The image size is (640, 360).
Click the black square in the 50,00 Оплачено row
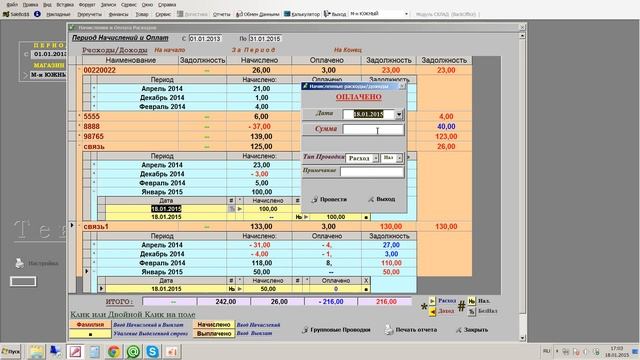366,289
